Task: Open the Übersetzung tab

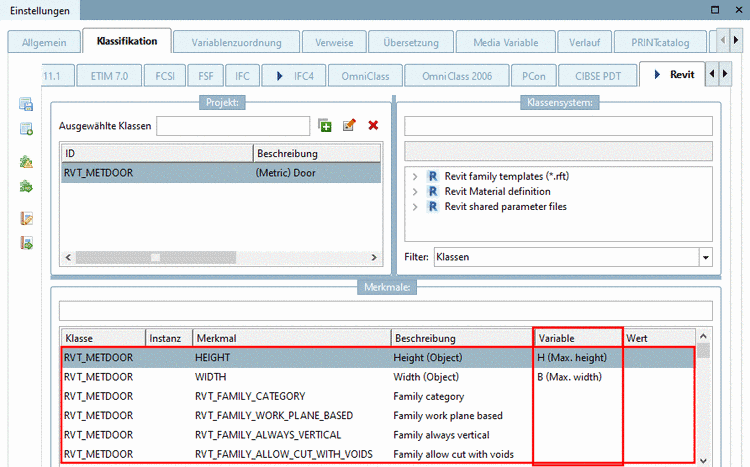Action: pyautogui.click(x=411, y=43)
